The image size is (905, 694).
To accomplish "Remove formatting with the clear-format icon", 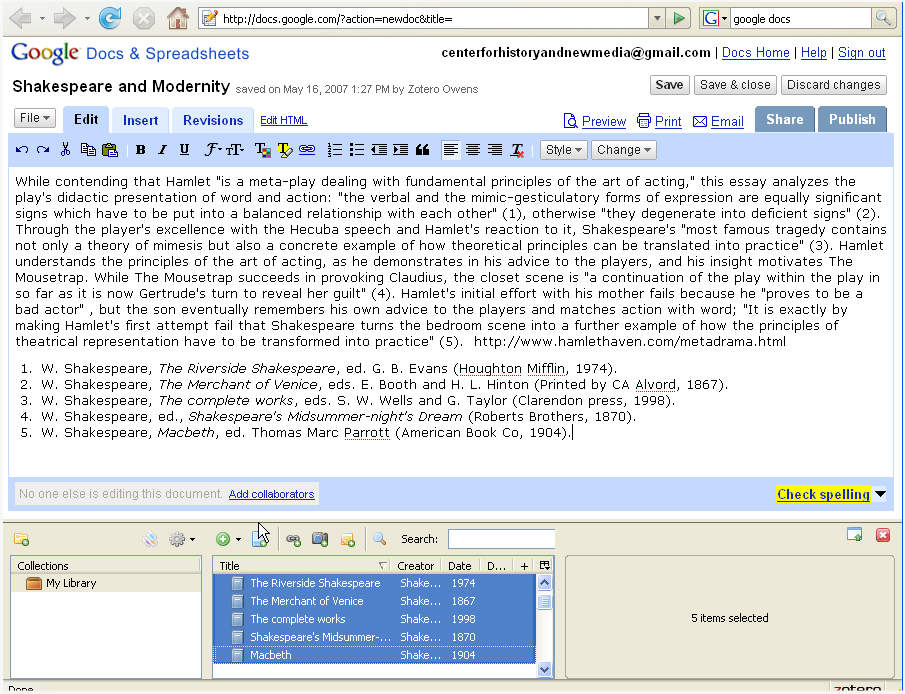I will [517, 150].
